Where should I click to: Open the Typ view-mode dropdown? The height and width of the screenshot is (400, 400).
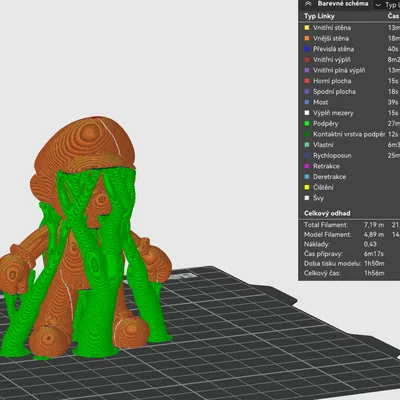pos(387,5)
